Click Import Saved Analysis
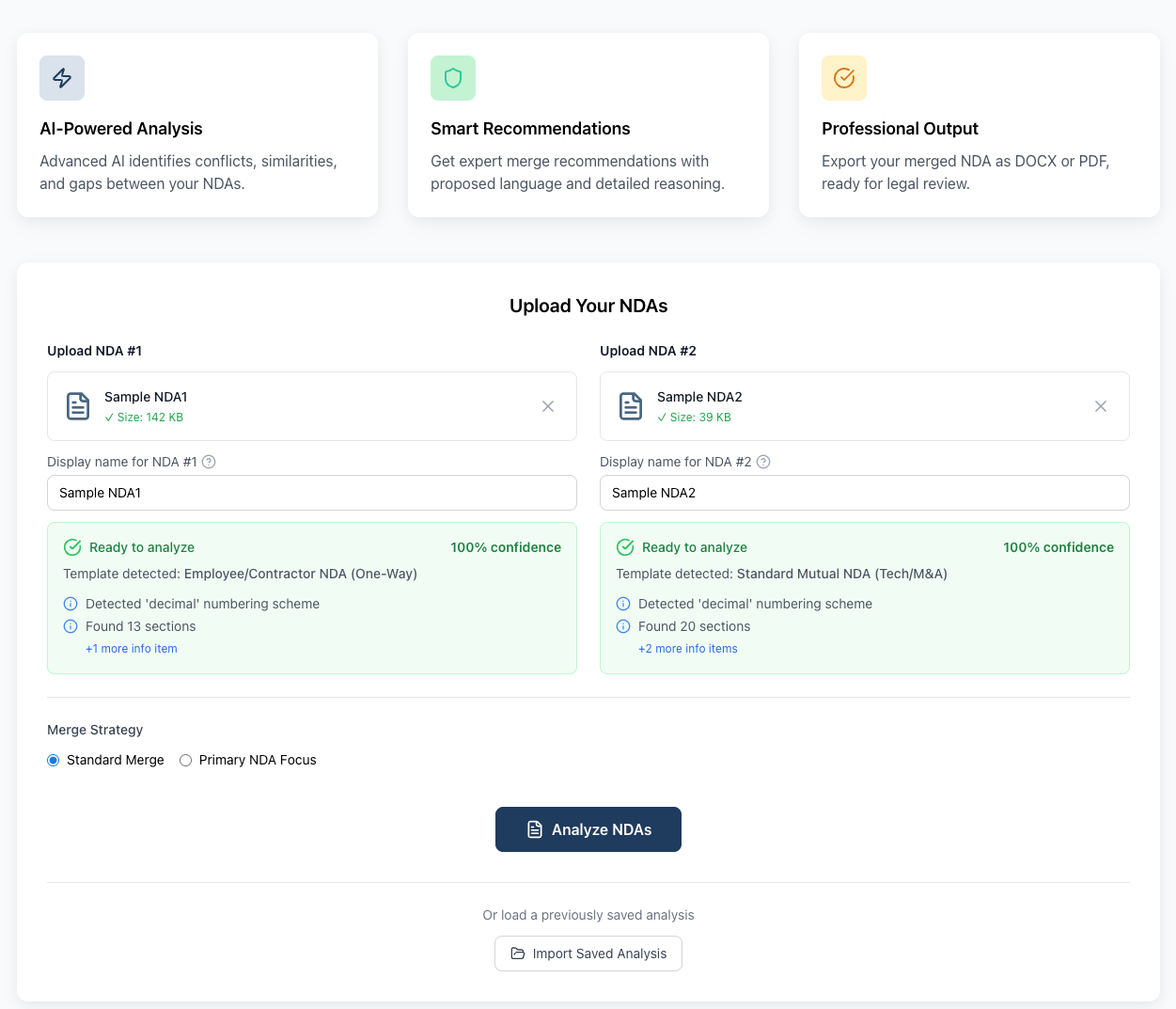1176x1009 pixels. [588, 953]
